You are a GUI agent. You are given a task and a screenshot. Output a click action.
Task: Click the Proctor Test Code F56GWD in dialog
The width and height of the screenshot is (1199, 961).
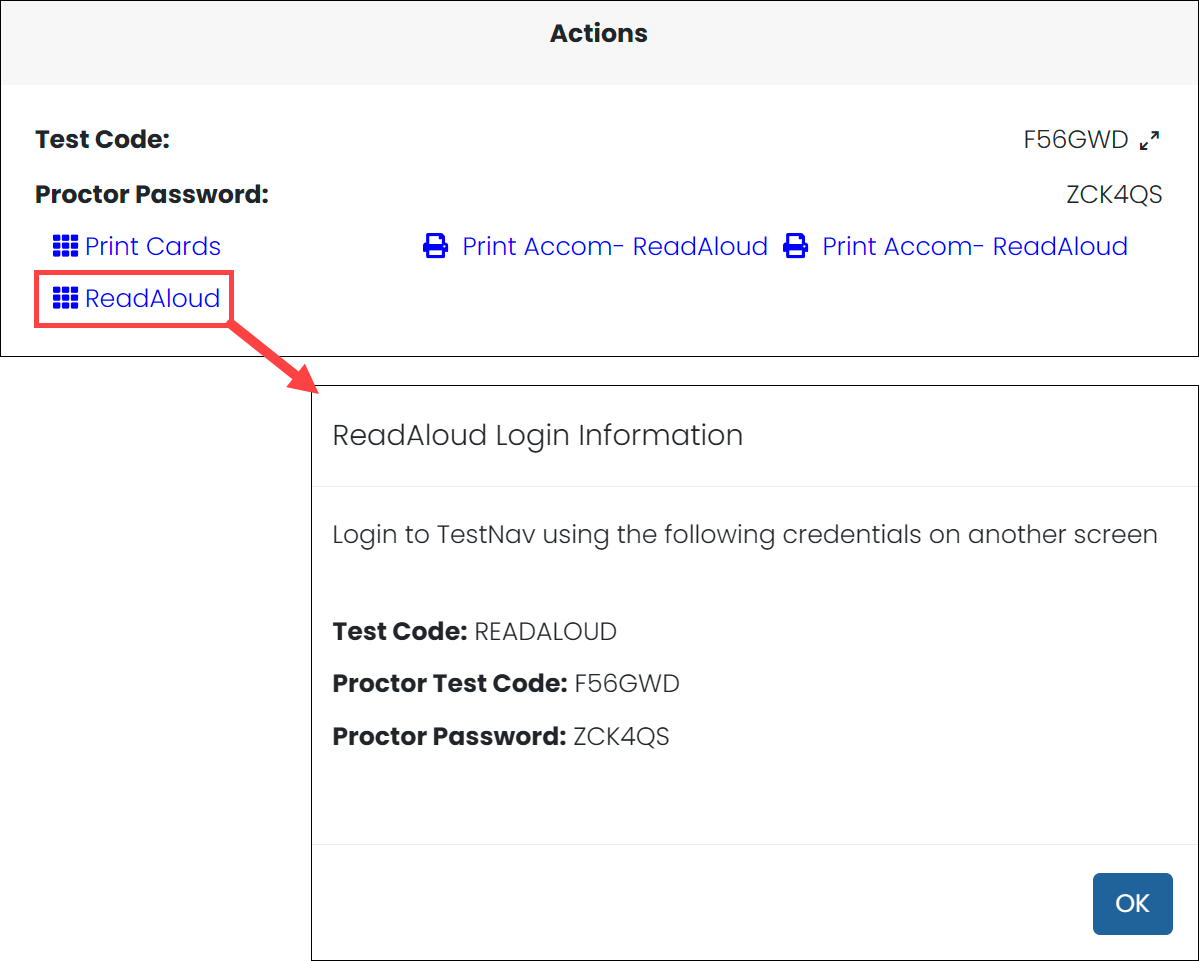click(x=627, y=684)
